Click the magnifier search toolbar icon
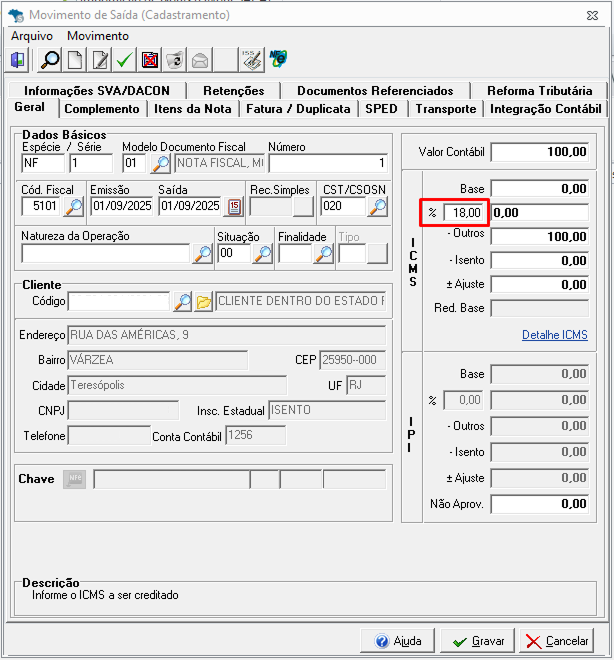 click(50, 60)
